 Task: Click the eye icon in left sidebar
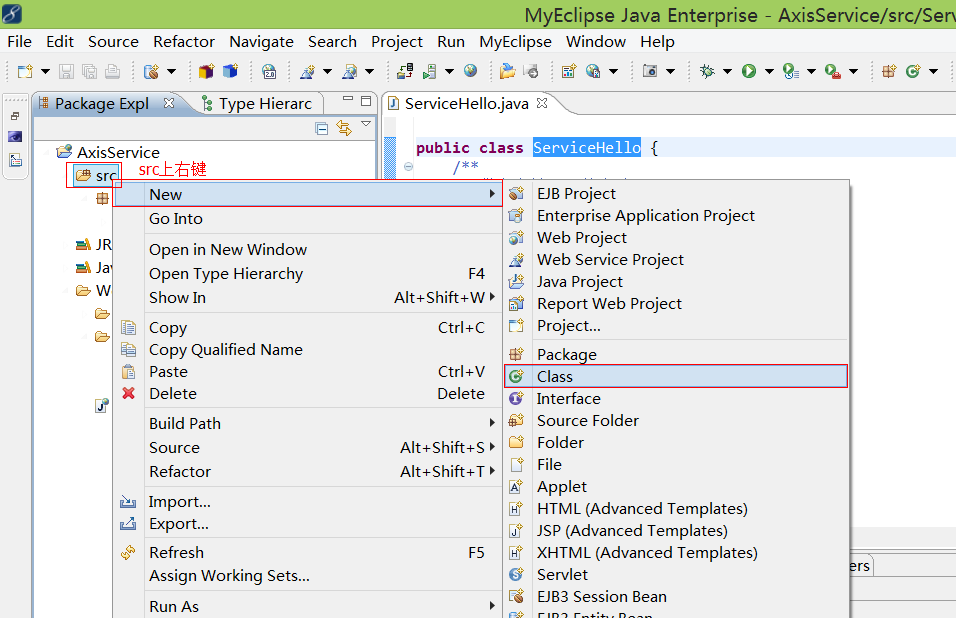click(x=15, y=137)
